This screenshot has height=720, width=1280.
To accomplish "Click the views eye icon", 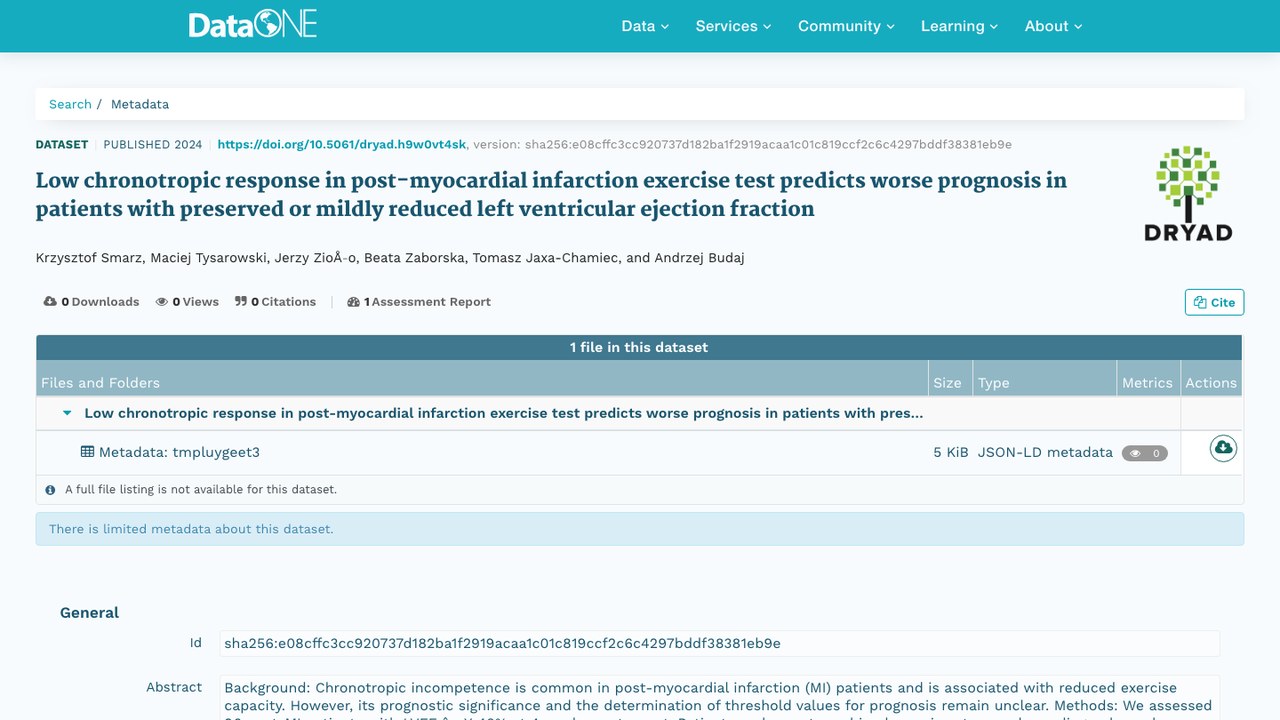I will (x=161, y=302).
